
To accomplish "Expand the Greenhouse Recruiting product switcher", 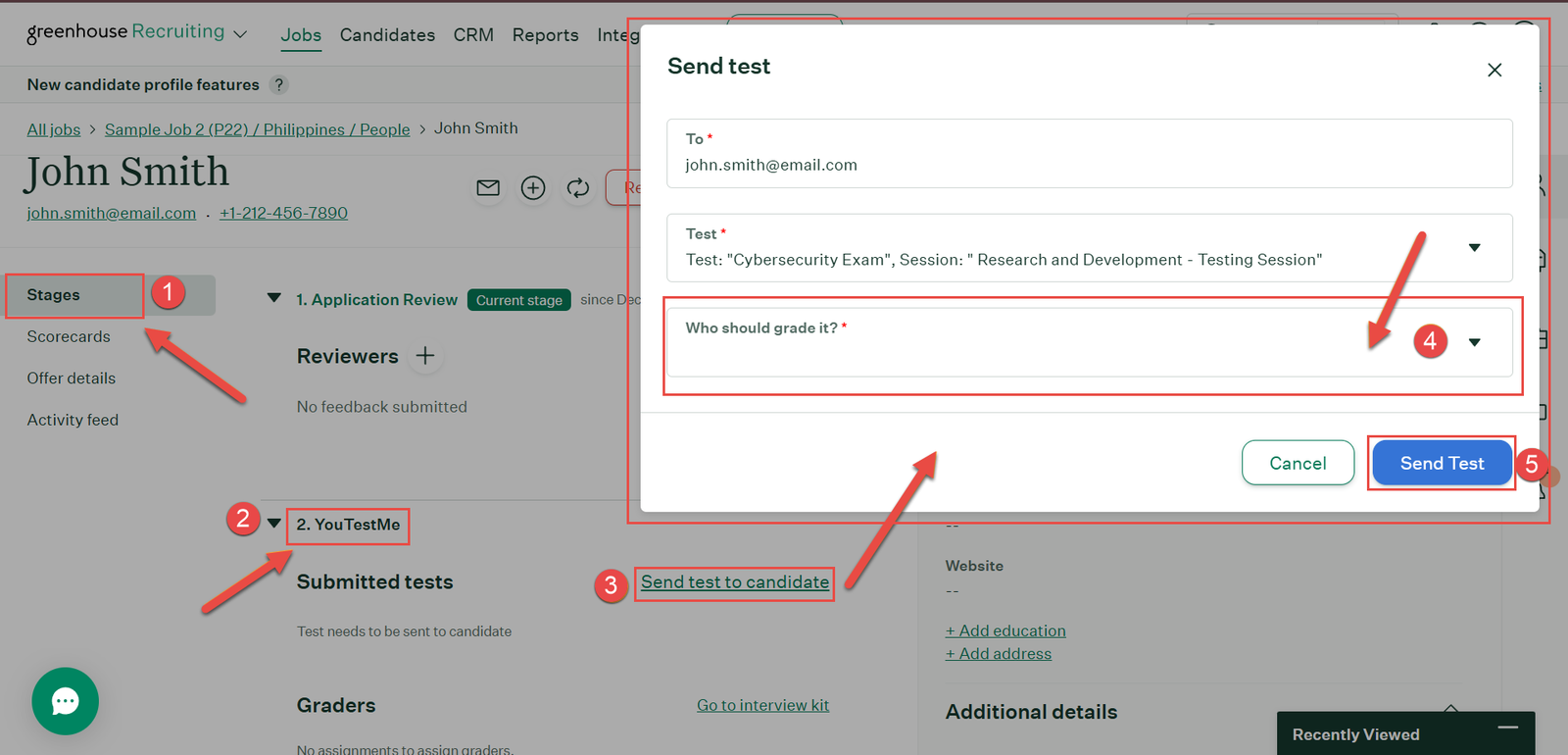I will pyautogui.click(x=240, y=34).
